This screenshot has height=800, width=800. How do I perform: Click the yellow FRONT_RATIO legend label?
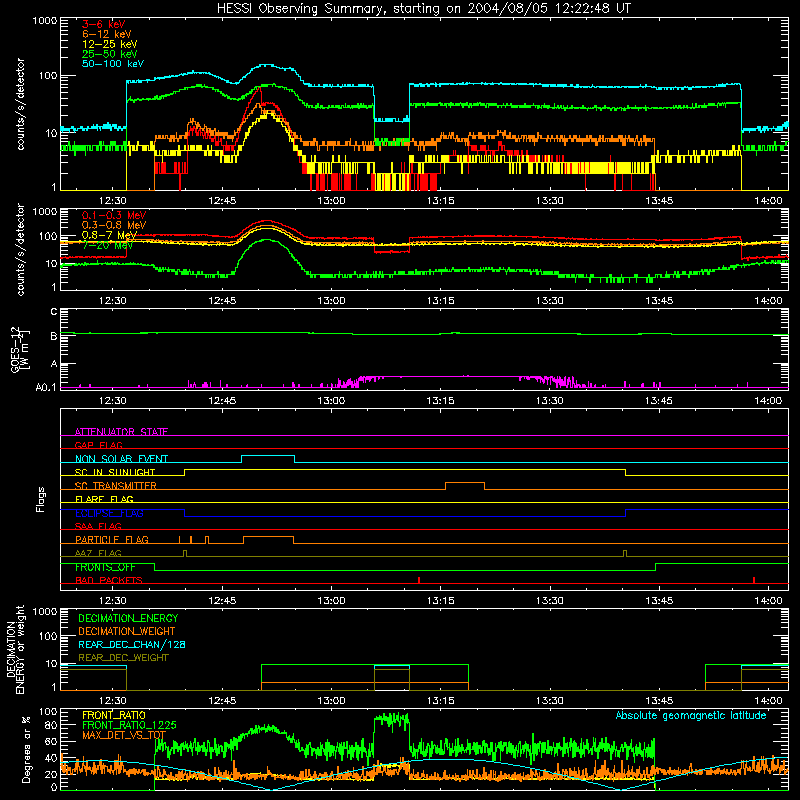point(114,715)
